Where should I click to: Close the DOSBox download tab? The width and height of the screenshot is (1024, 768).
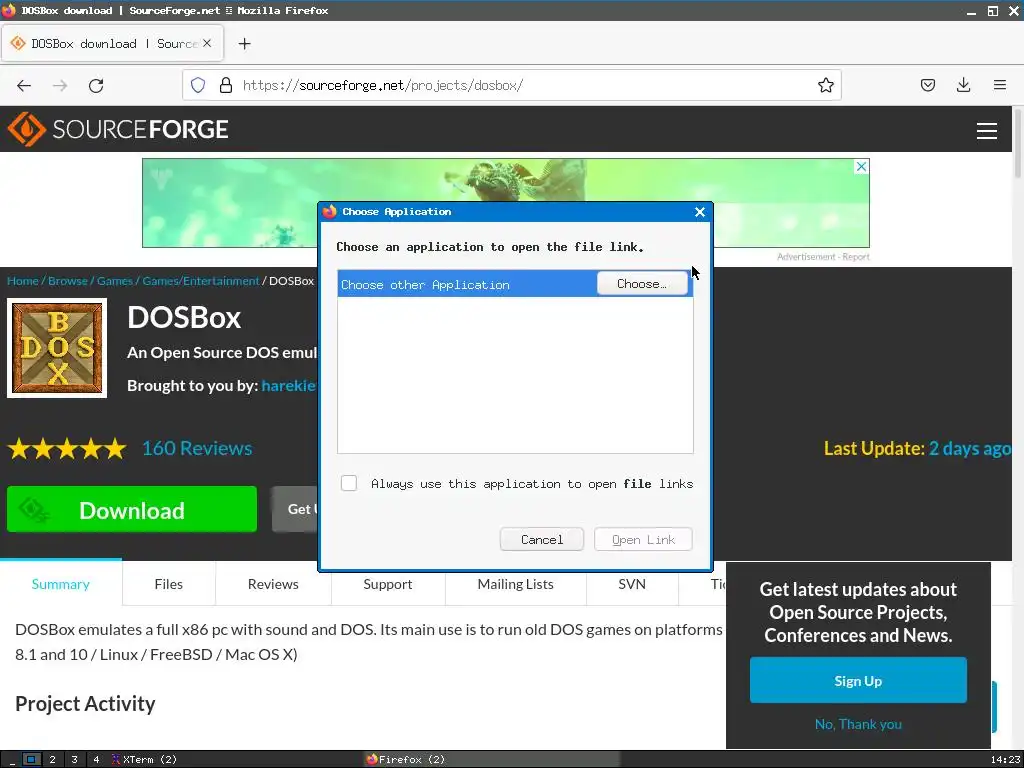pyautogui.click(x=207, y=43)
